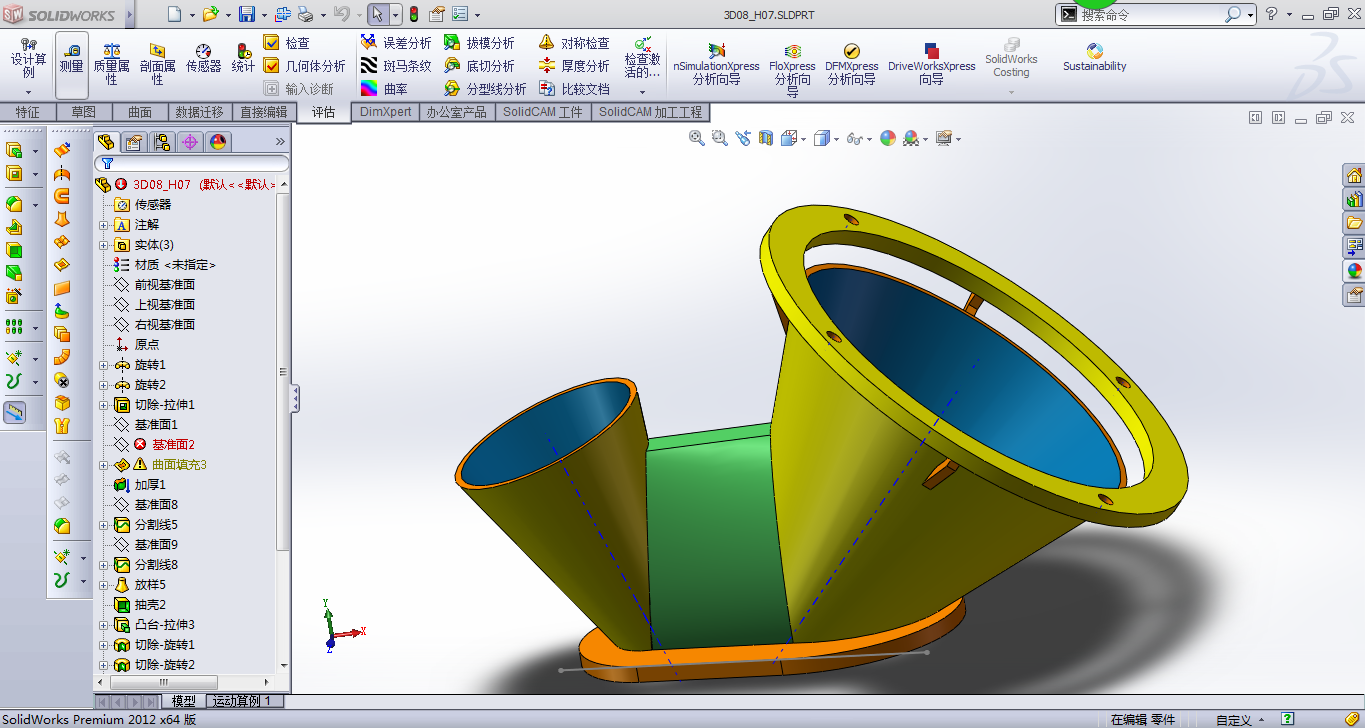Run 厚度分析 thickness analysis
This screenshot has width=1365, height=728.
pos(574,66)
